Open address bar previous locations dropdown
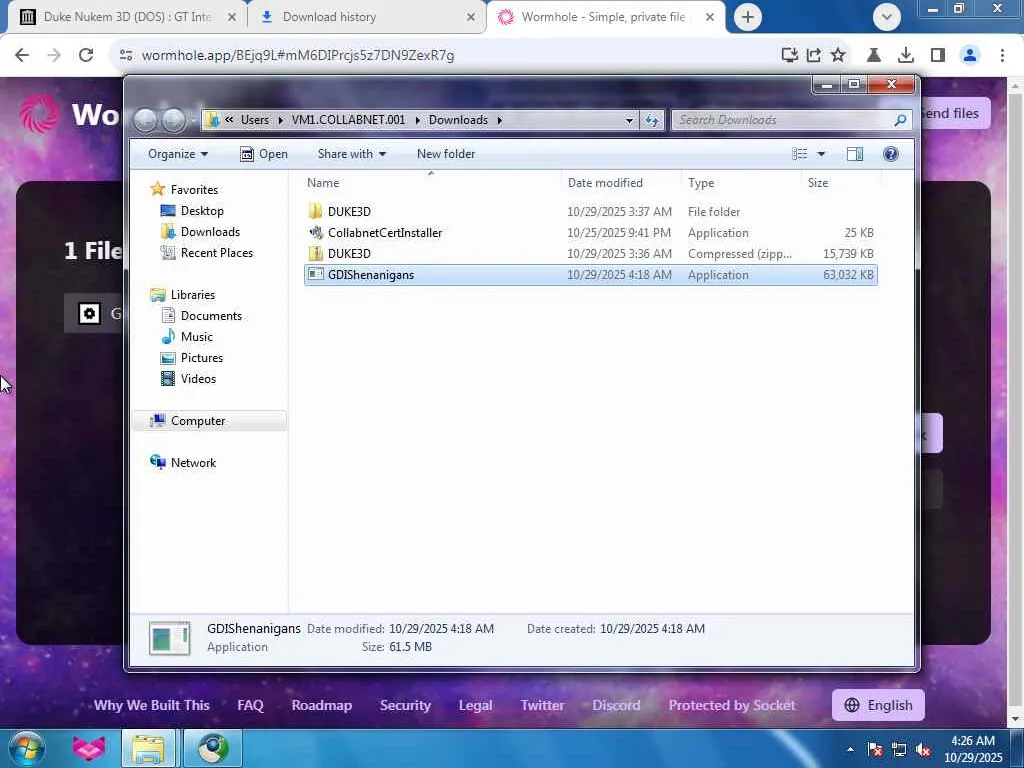 629,120
